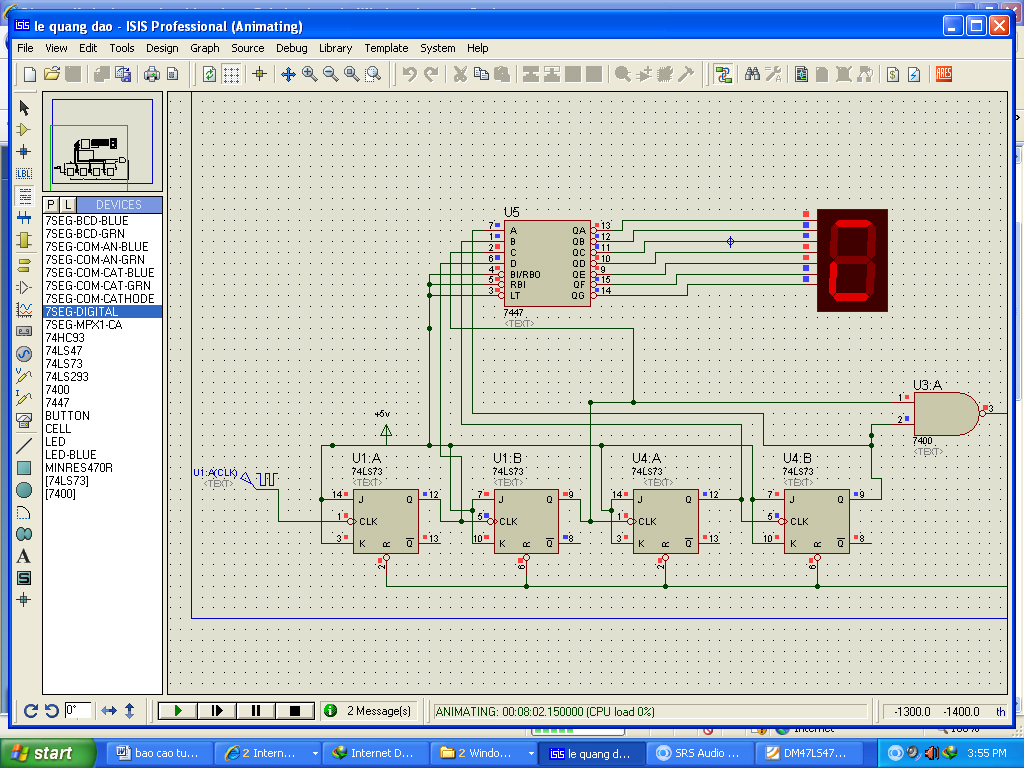Open the System menu
Viewport: 1024px width, 768px height.
tap(438, 48)
